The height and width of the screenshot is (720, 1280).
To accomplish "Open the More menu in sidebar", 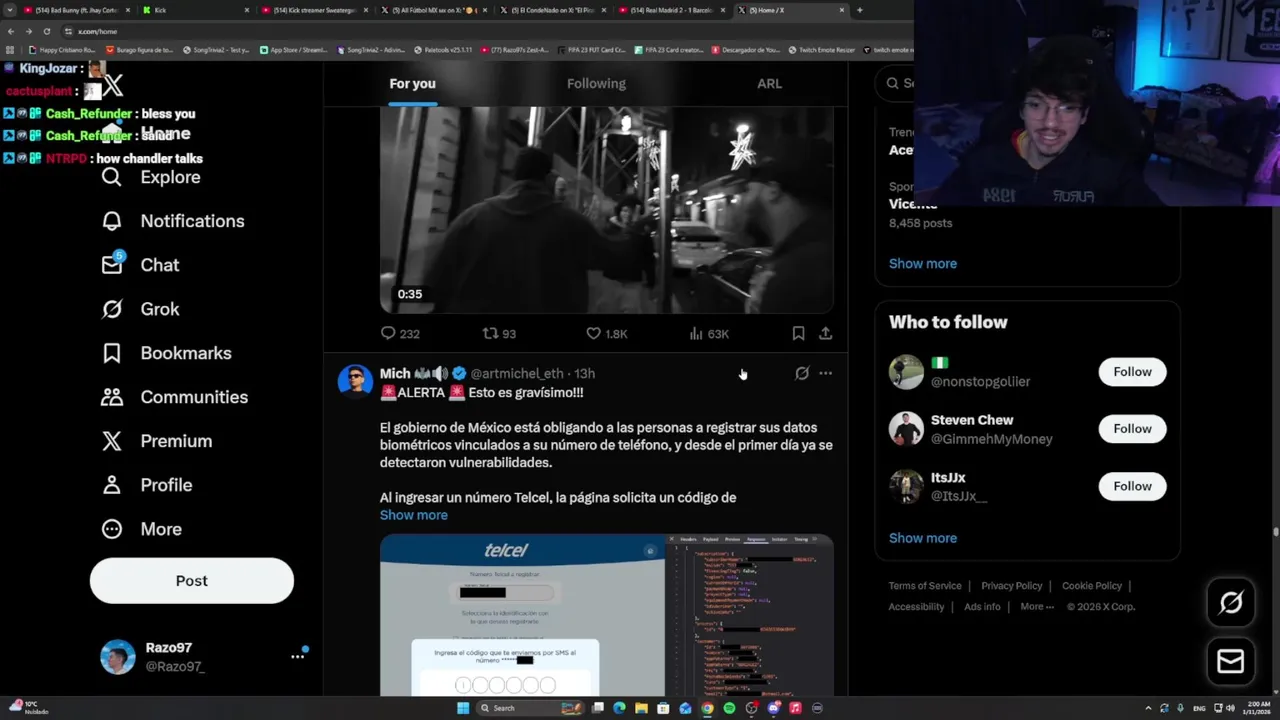I will [142, 529].
